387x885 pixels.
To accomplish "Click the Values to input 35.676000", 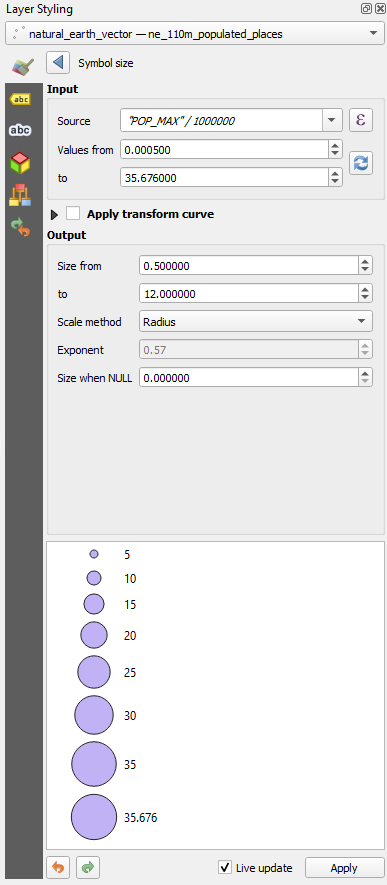I will pyautogui.click(x=224, y=178).
